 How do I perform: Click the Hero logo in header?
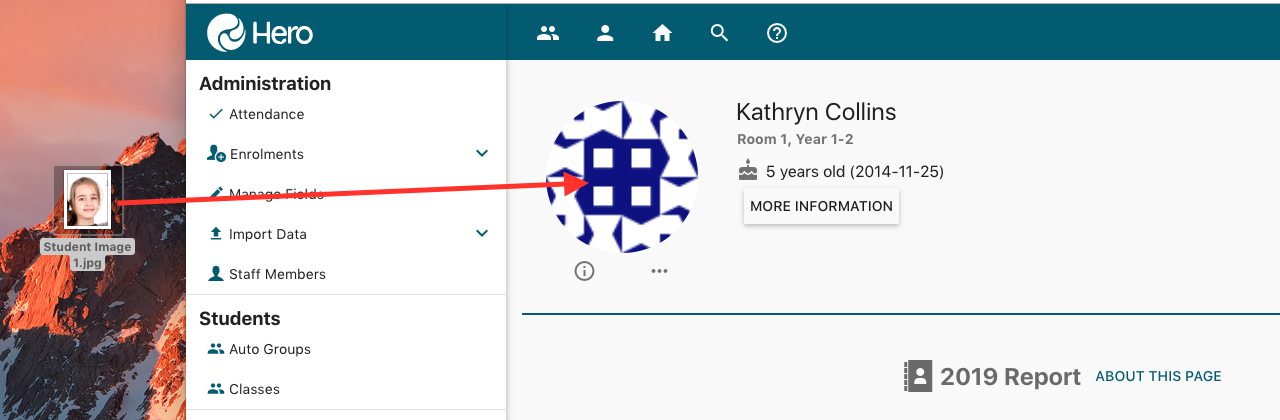260,33
